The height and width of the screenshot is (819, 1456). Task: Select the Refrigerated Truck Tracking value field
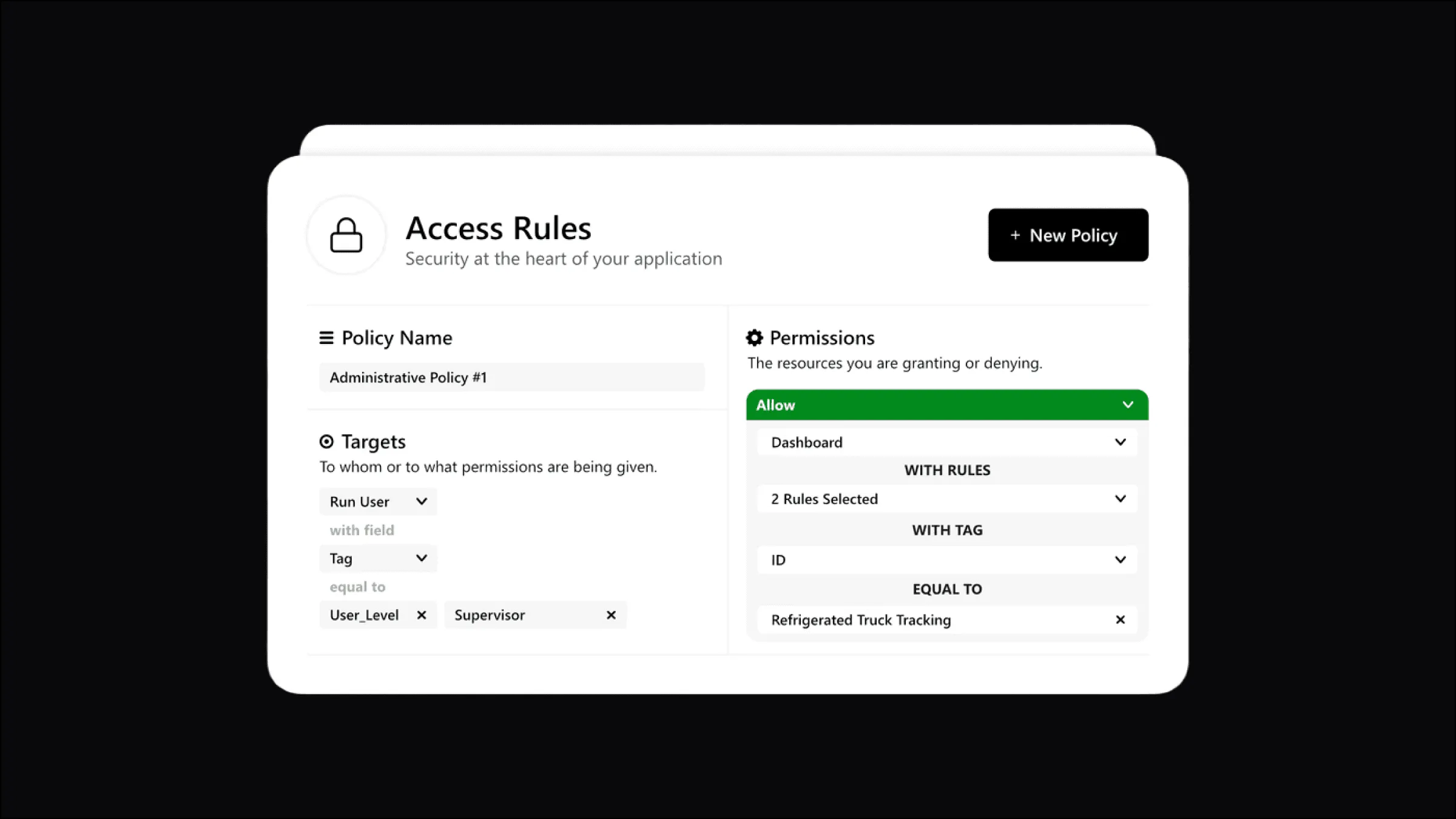910,620
